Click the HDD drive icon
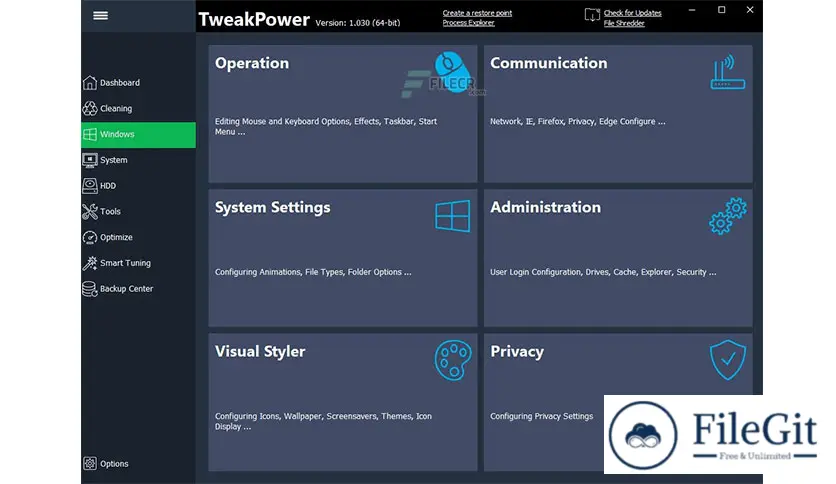The width and height of the screenshot is (836, 484). pyautogui.click(x=90, y=186)
